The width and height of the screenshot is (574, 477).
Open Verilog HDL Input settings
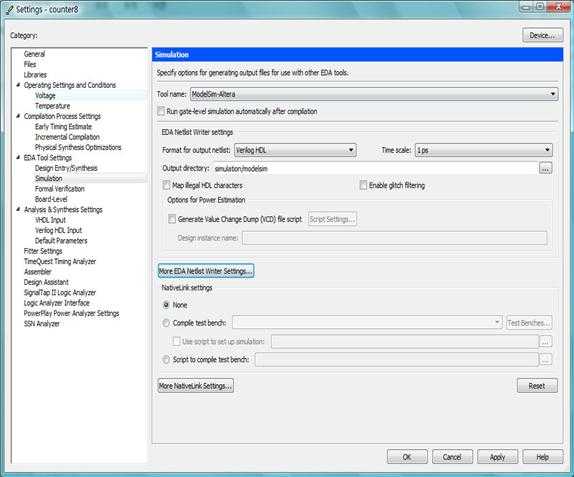(58, 230)
